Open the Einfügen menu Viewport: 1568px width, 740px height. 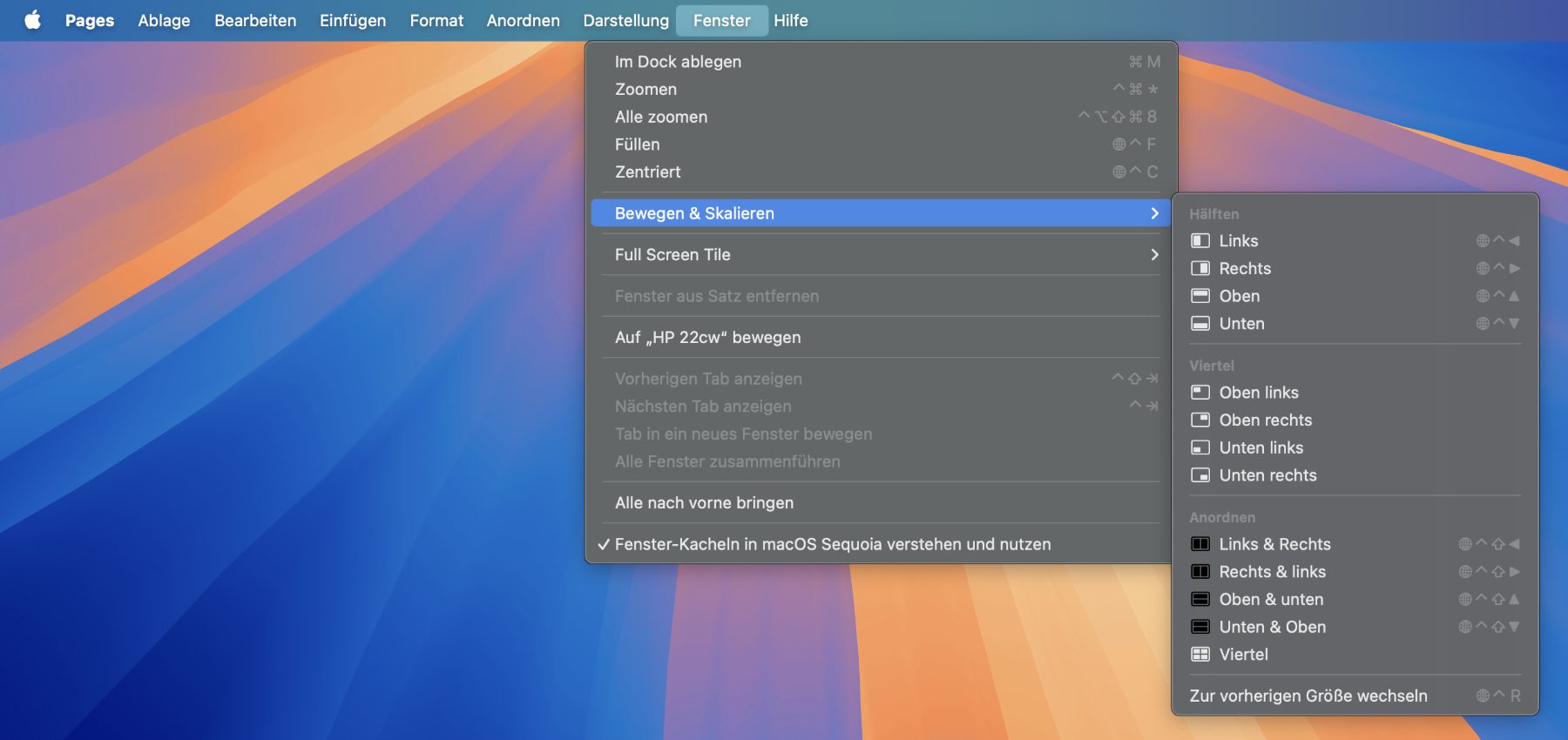pyautogui.click(x=352, y=20)
